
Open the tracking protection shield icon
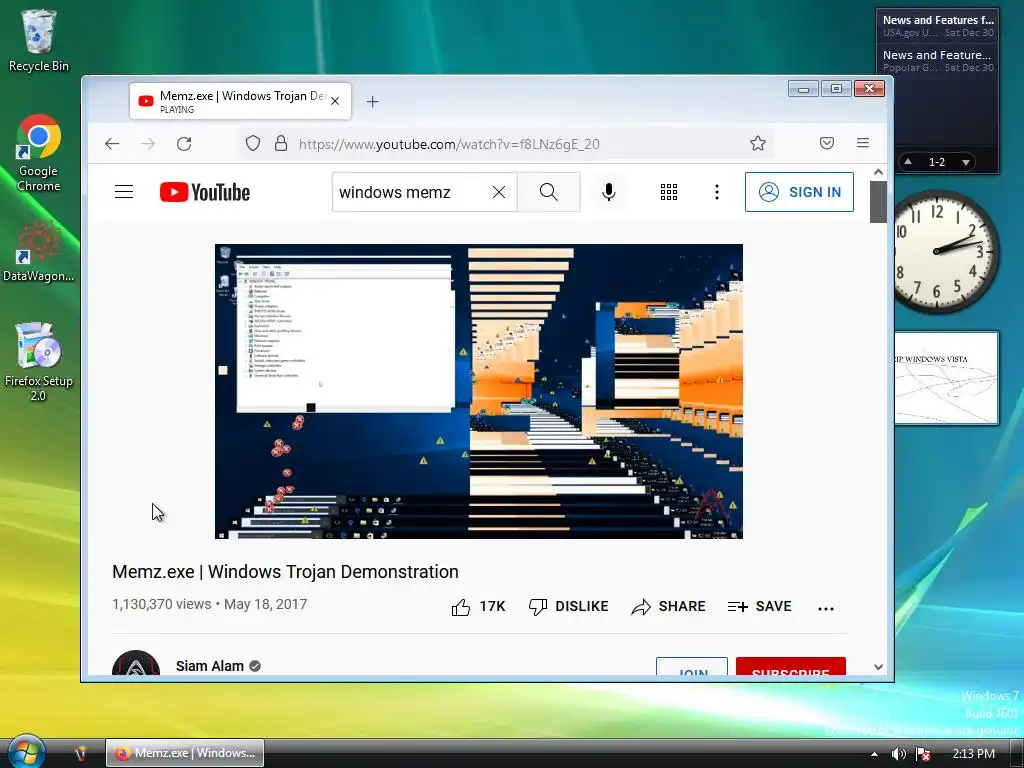(253, 144)
